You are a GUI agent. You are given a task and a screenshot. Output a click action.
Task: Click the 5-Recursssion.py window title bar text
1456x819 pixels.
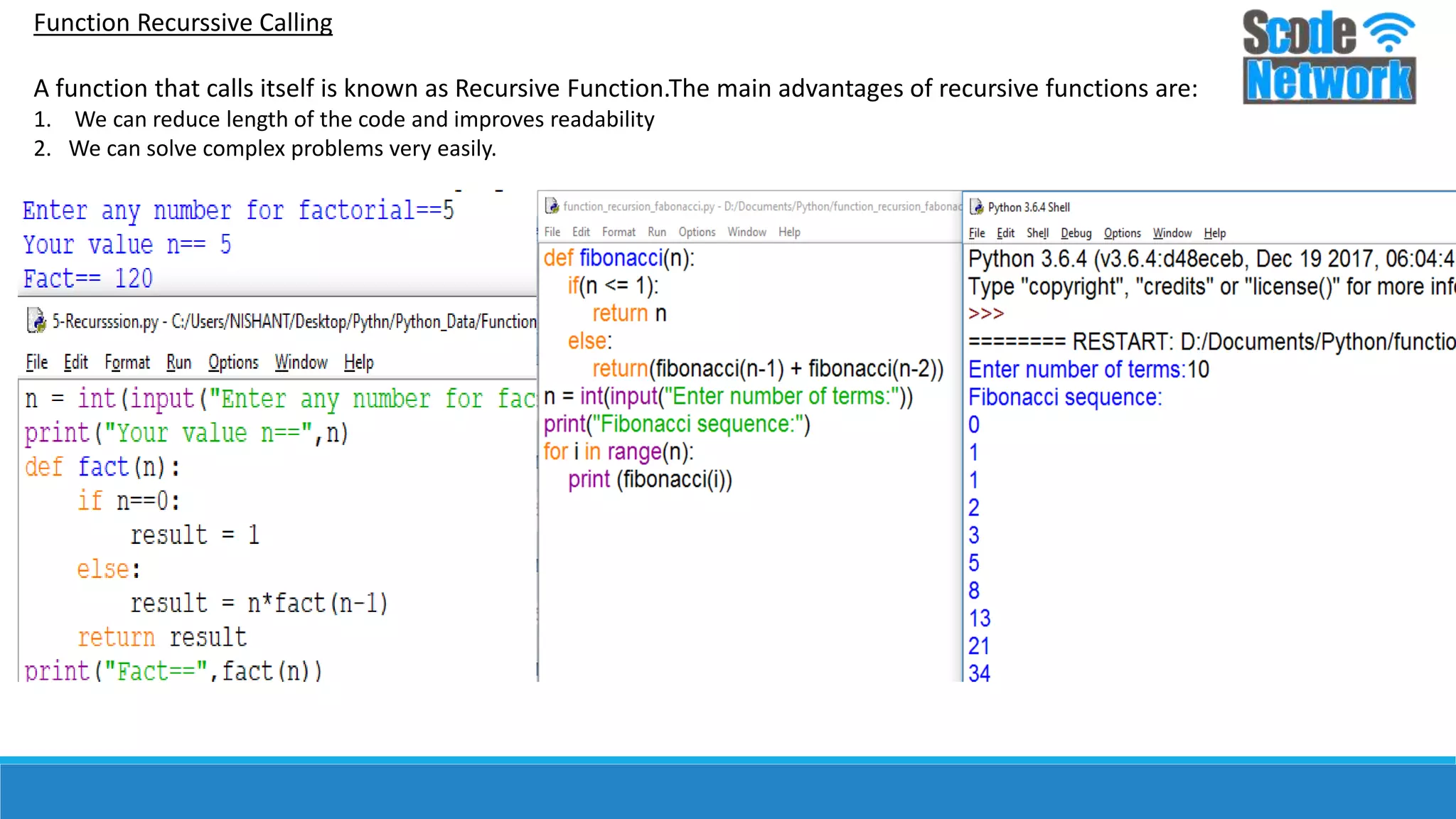(294, 322)
